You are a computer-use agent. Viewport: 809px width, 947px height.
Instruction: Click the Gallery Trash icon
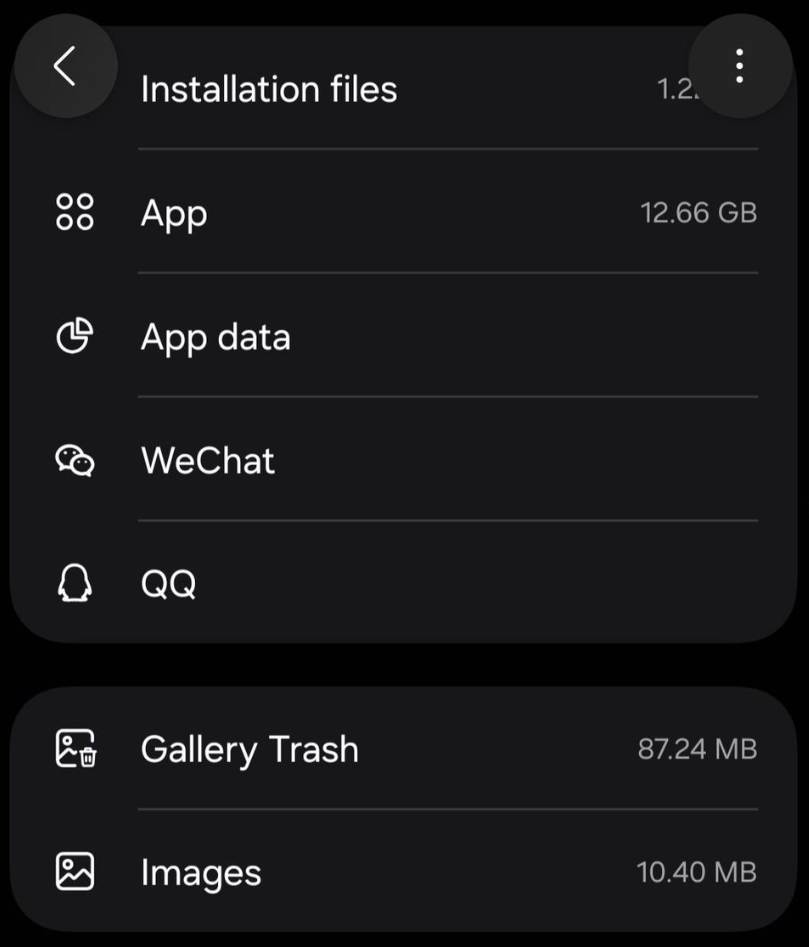tap(75, 749)
